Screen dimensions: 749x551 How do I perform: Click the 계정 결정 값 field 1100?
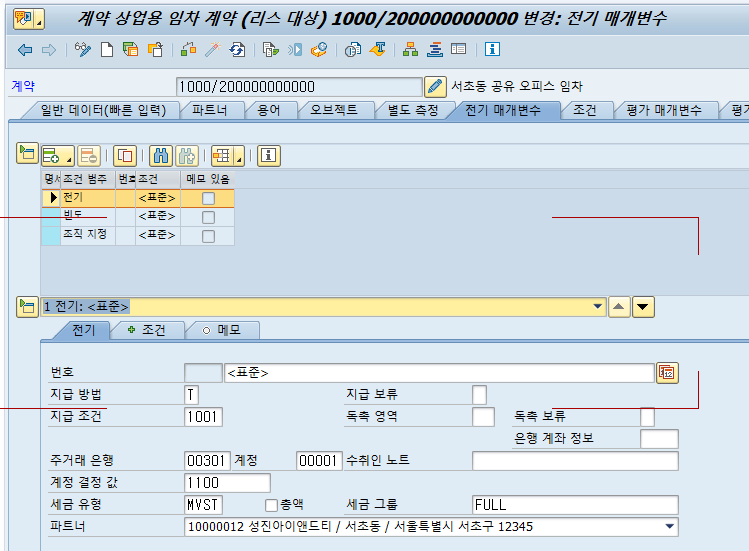coord(227,483)
